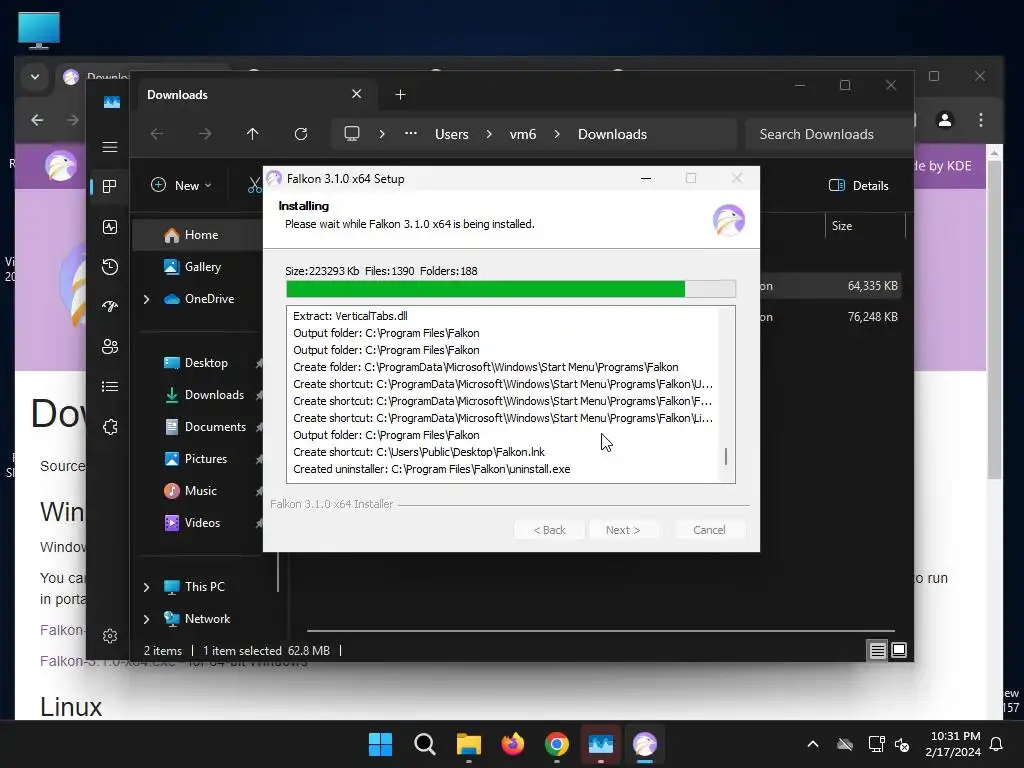Click Users in the address breadcrumb
Image resolution: width=1024 pixels, height=768 pixels.
point(452,134)
